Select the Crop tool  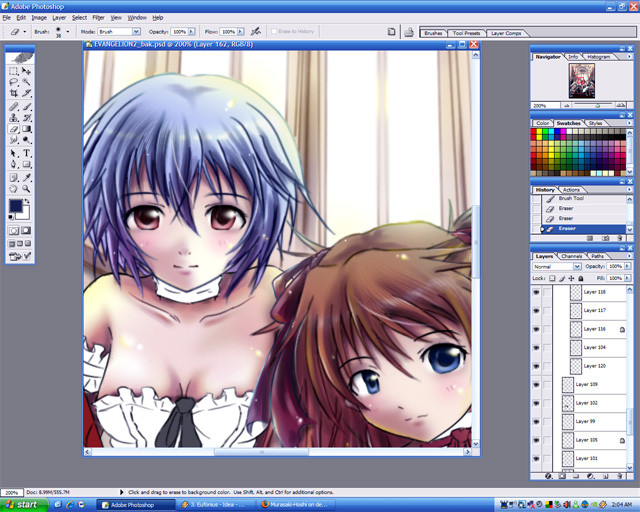(x=13, y=93)
